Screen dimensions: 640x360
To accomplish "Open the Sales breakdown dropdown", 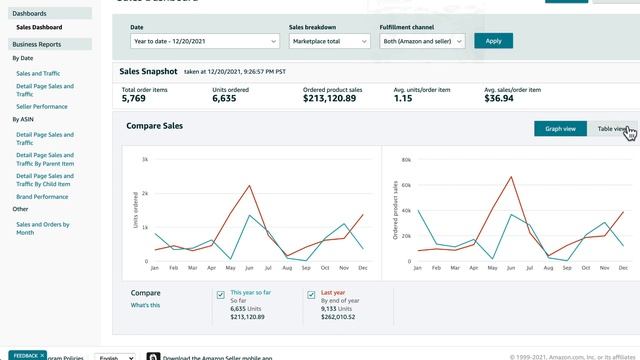I will coord(329,41).
